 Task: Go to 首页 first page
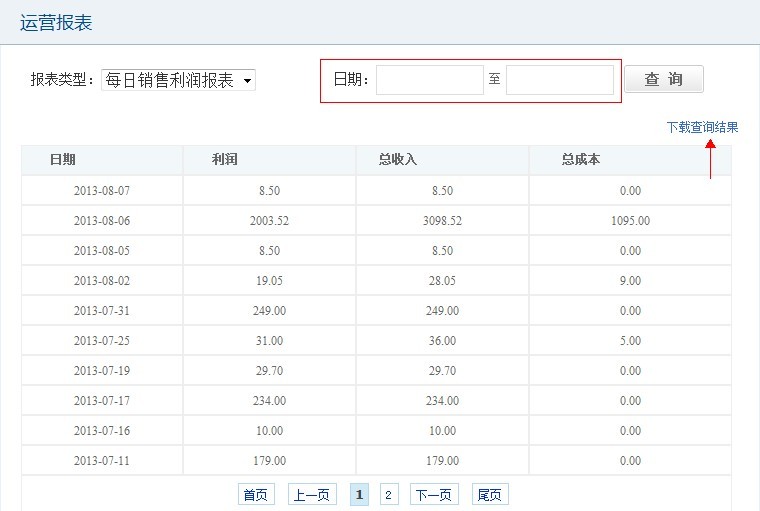[x=255, y=495]
